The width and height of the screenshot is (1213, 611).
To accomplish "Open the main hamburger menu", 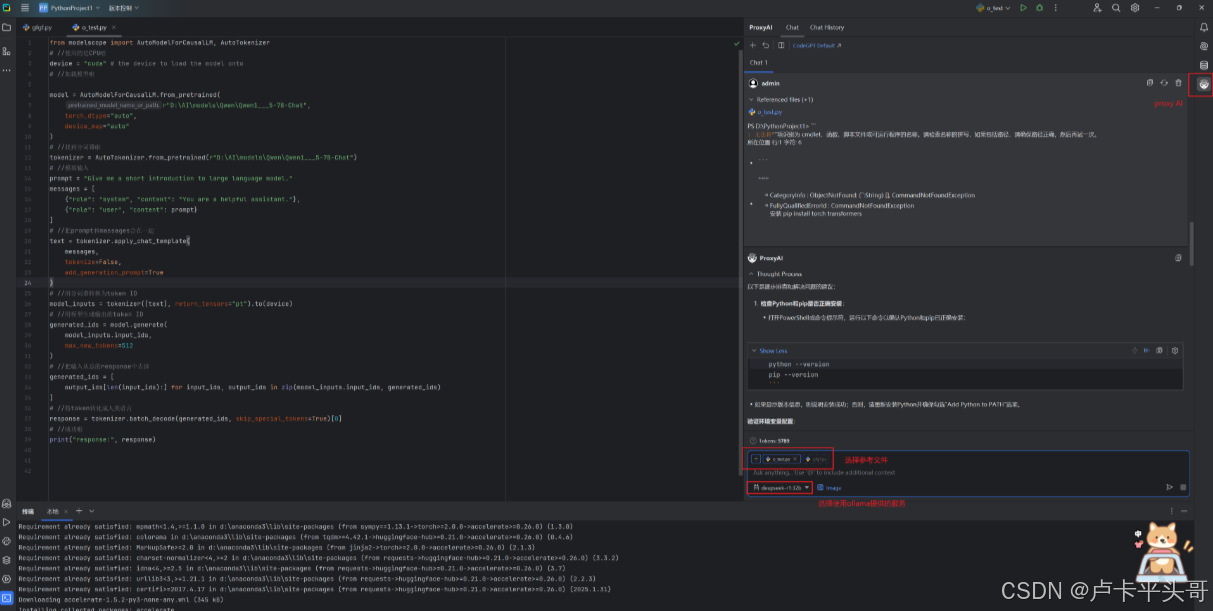I will pos(25,7).
